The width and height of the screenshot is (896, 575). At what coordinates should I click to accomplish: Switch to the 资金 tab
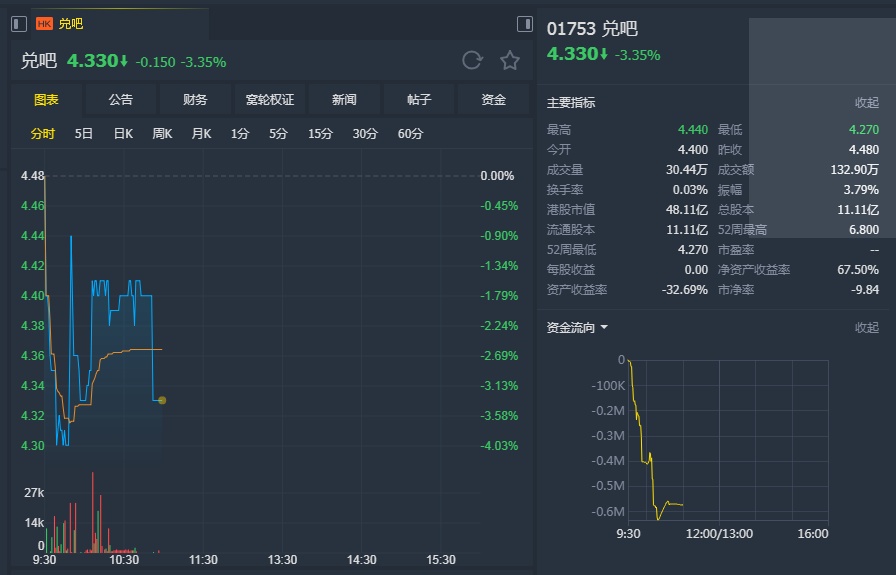494,100
